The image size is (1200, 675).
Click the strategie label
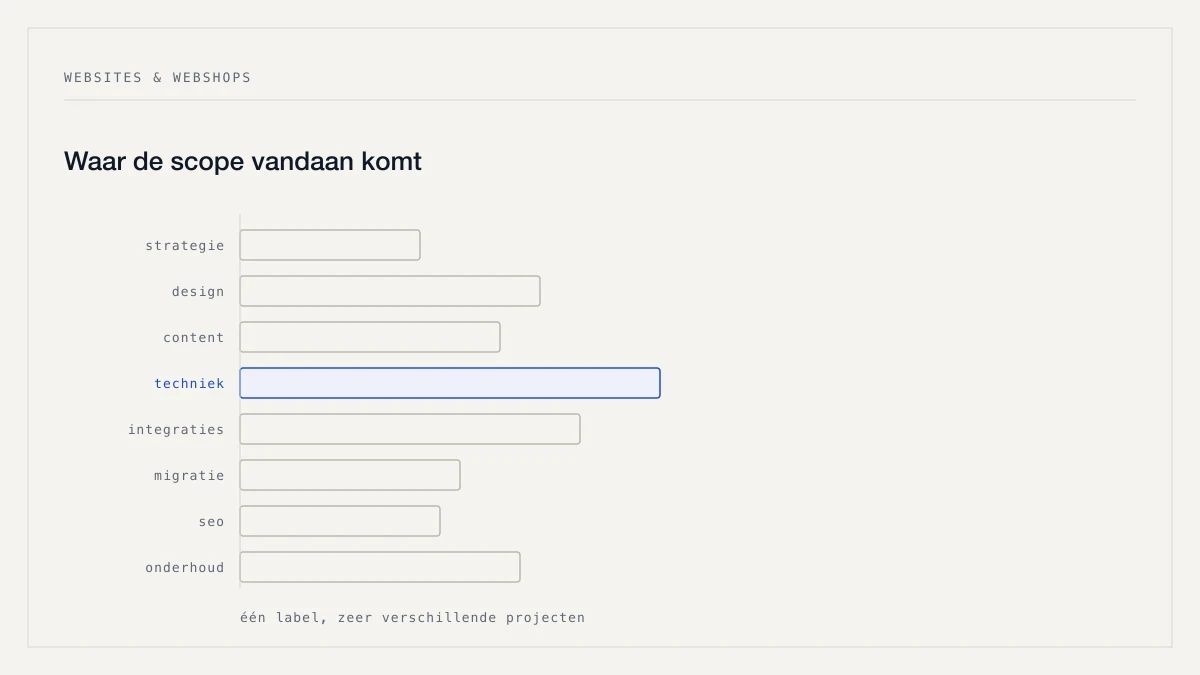(x=185, y=245)
